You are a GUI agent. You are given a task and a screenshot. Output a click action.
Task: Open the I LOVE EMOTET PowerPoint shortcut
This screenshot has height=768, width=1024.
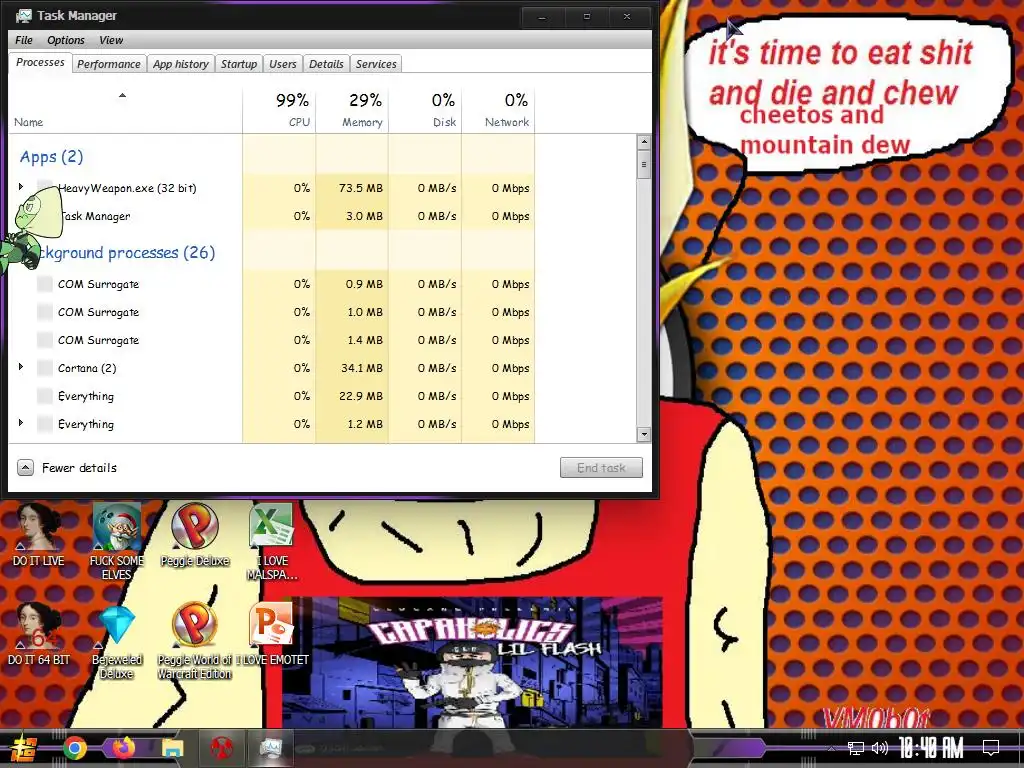click(272, 633)
